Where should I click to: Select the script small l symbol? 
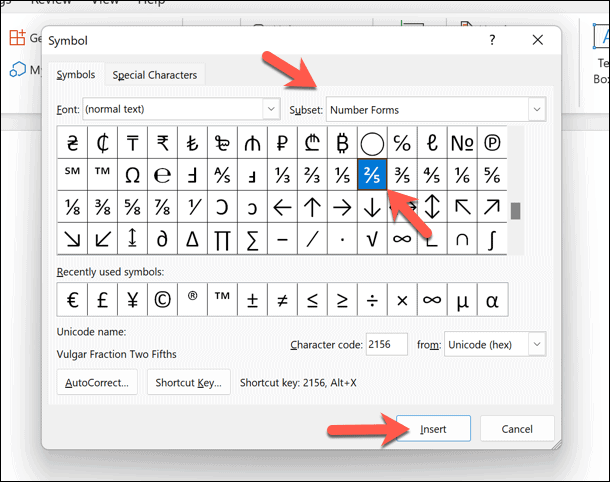tap(432, 142)
